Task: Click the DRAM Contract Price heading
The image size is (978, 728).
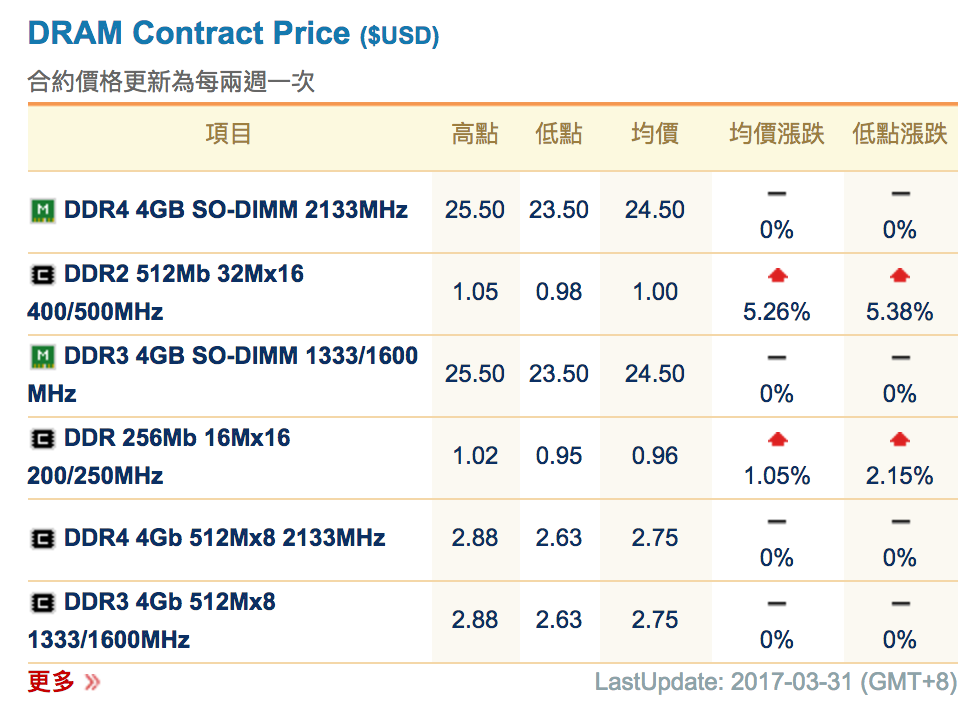Action: (x=190, y=33)
